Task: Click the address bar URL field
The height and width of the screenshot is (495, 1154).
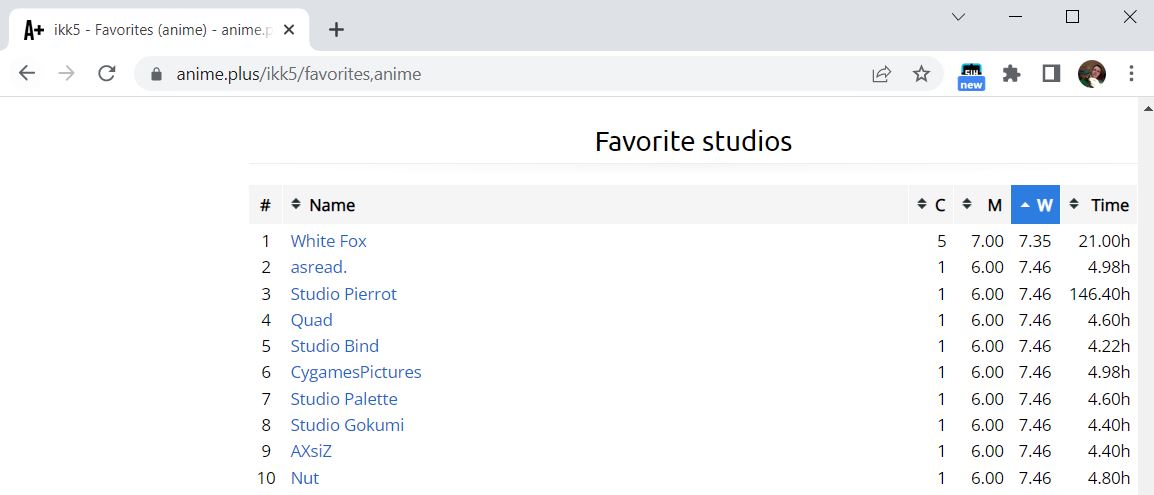Action: (500, 74)
